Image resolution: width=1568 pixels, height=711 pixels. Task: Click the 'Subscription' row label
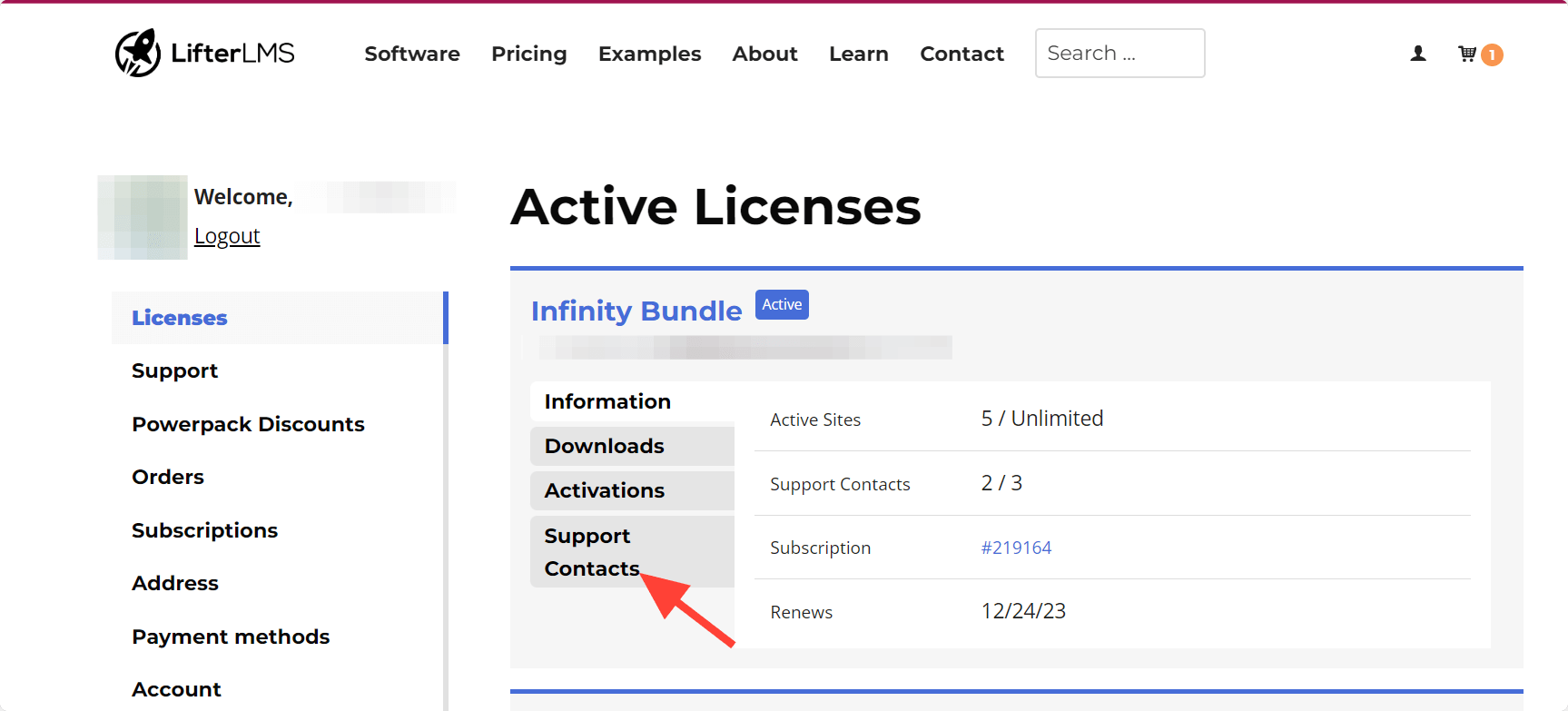point(820,548)
